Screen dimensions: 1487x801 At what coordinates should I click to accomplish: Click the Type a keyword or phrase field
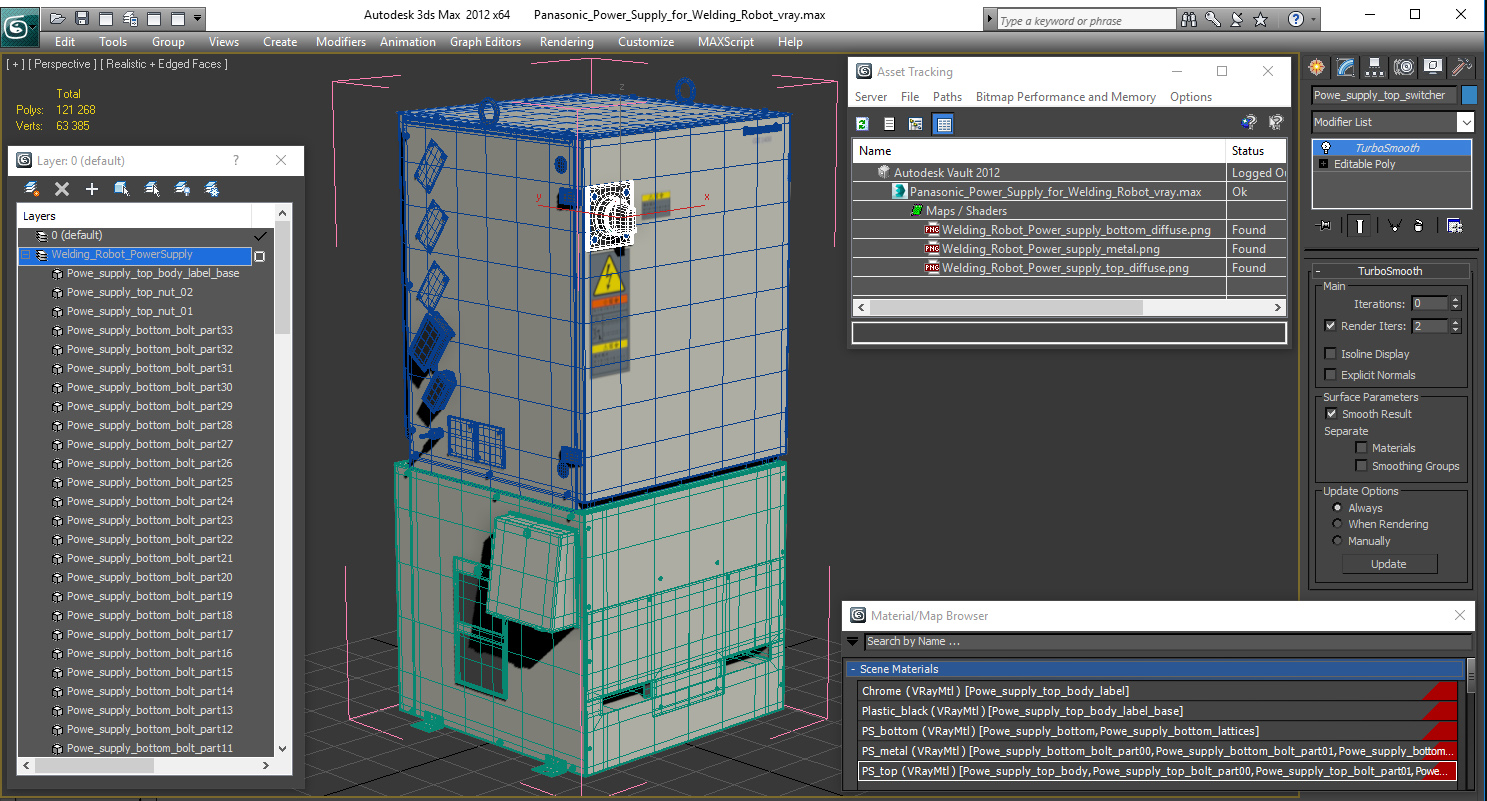[1085, 20]
